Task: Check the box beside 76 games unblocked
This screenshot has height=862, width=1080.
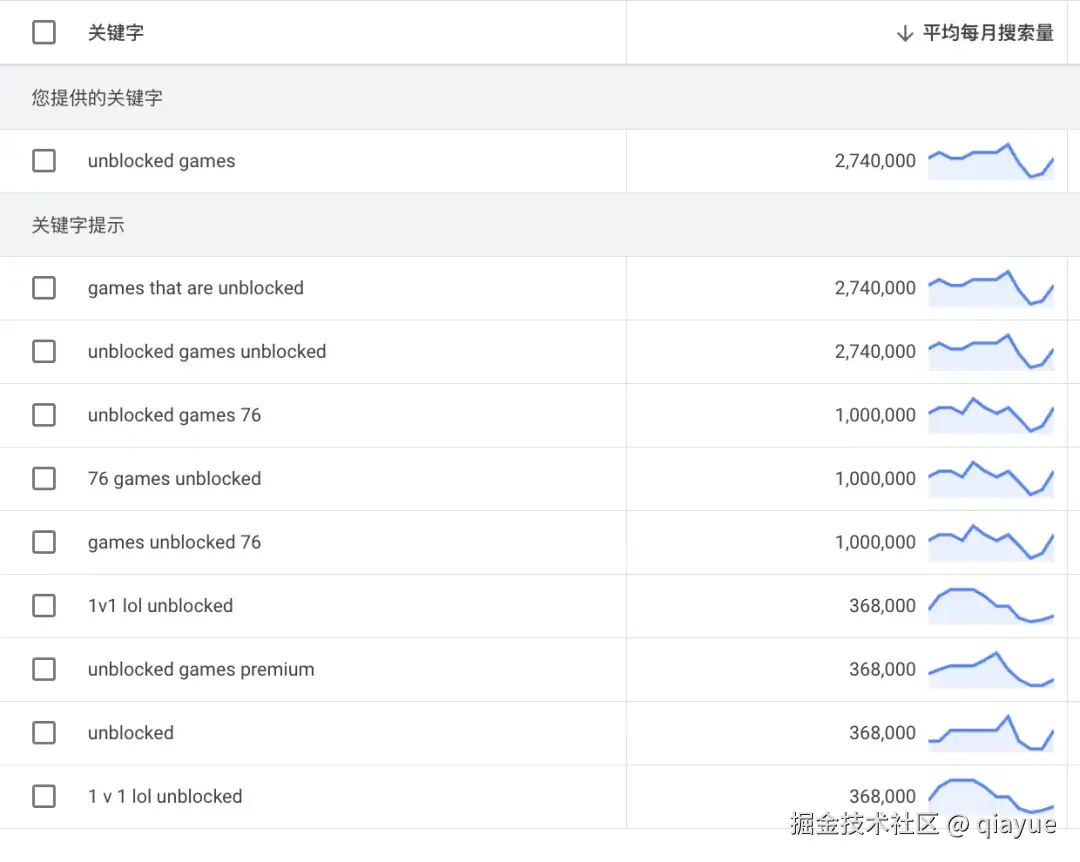Action: pos(44,479)
